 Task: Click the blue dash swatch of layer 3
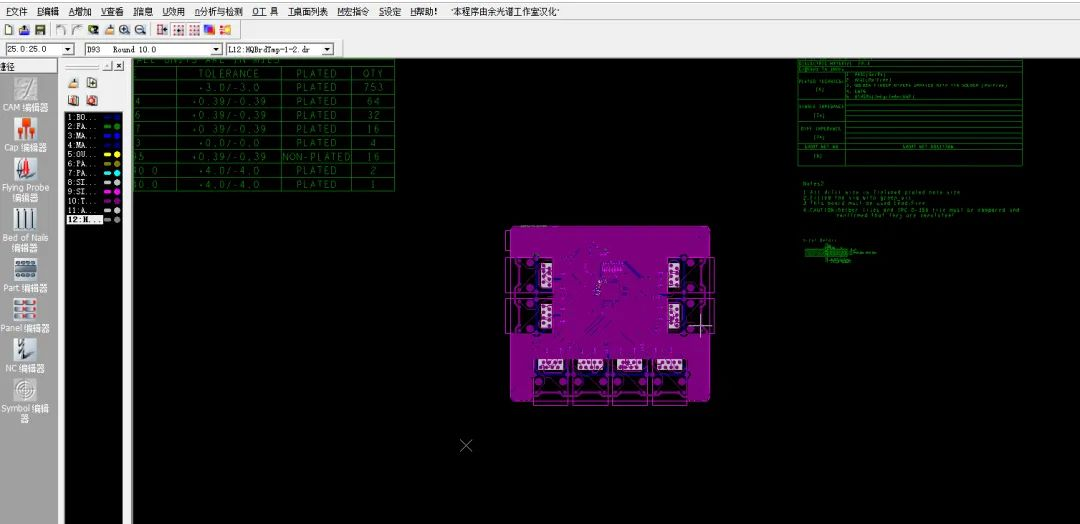pyautogui.click(x=107, y=136)
